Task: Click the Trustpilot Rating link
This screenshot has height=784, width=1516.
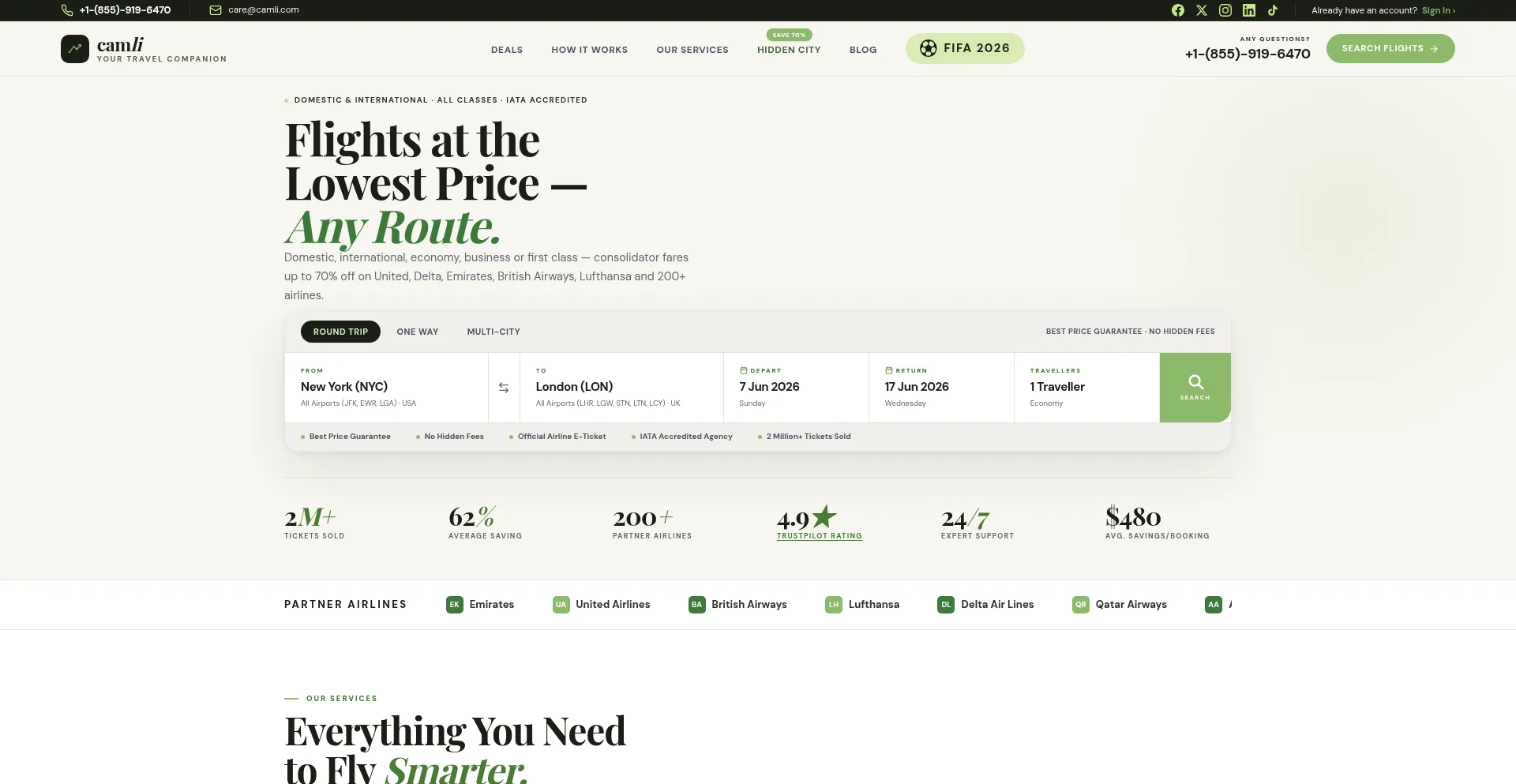Action: point(820,536)
